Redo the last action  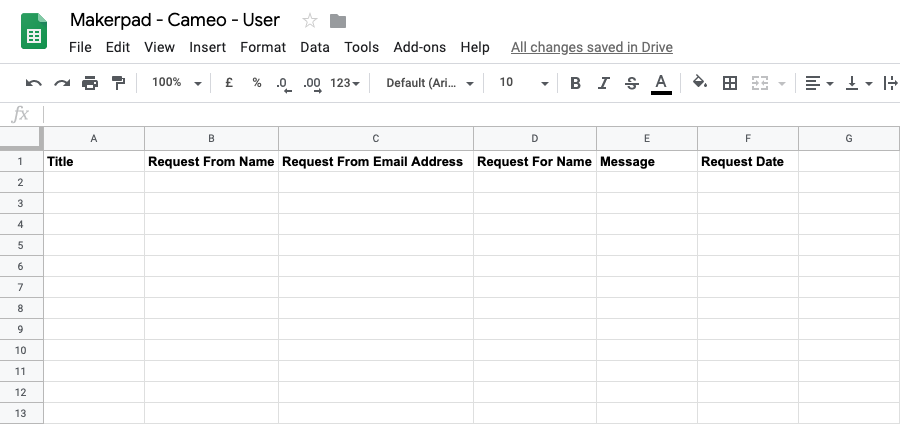pos(62,83)
